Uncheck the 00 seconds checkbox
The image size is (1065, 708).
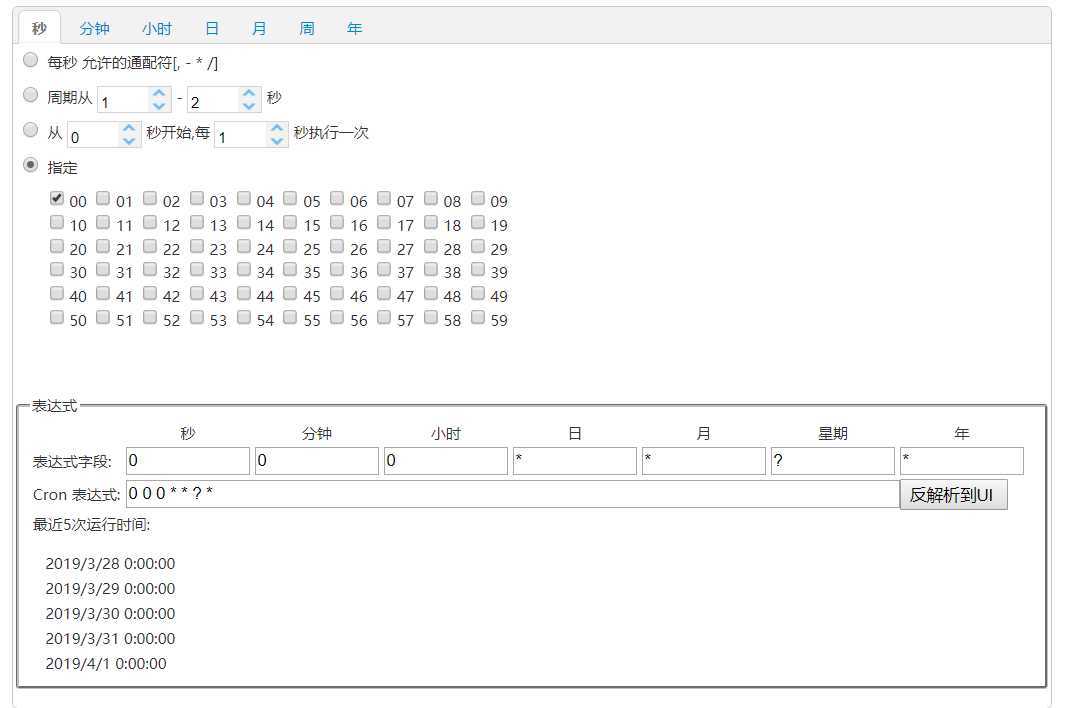pos(57,198)
